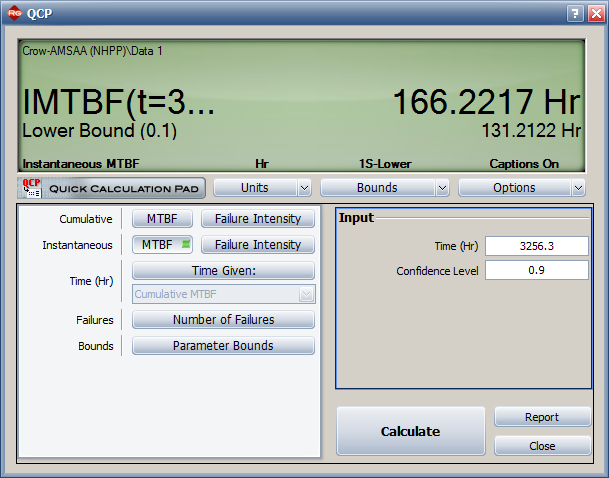
Task: Select Cumulative Failure Intensity
Action: (258, 219)
